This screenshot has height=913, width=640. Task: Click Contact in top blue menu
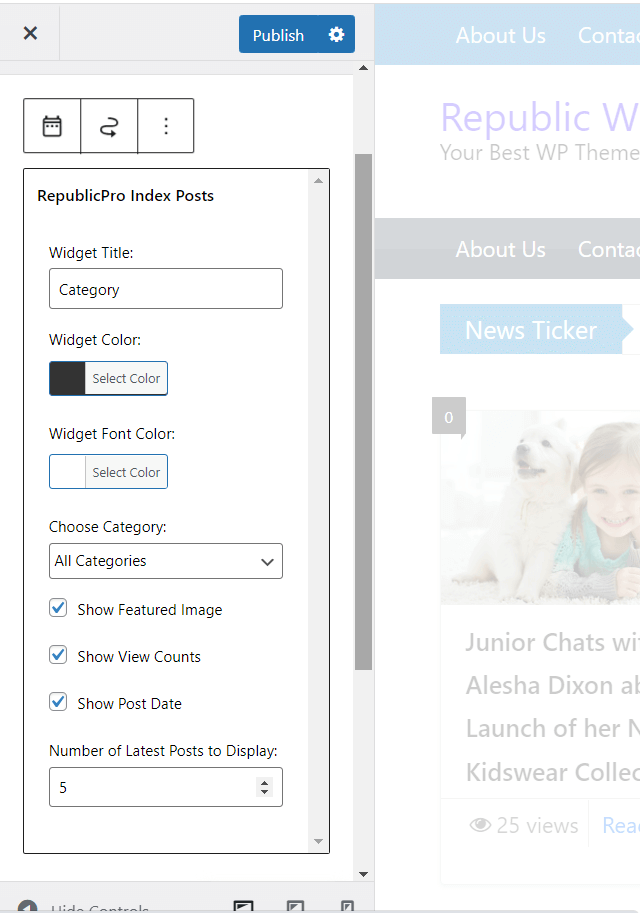609,36
